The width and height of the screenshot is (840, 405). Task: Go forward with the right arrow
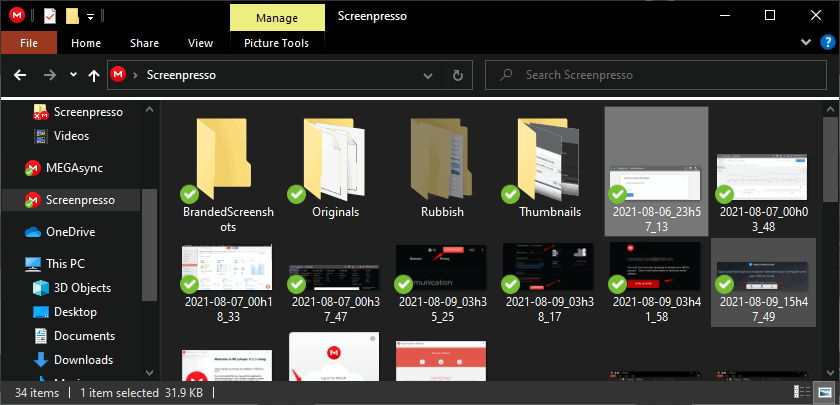tap(50, 75)
